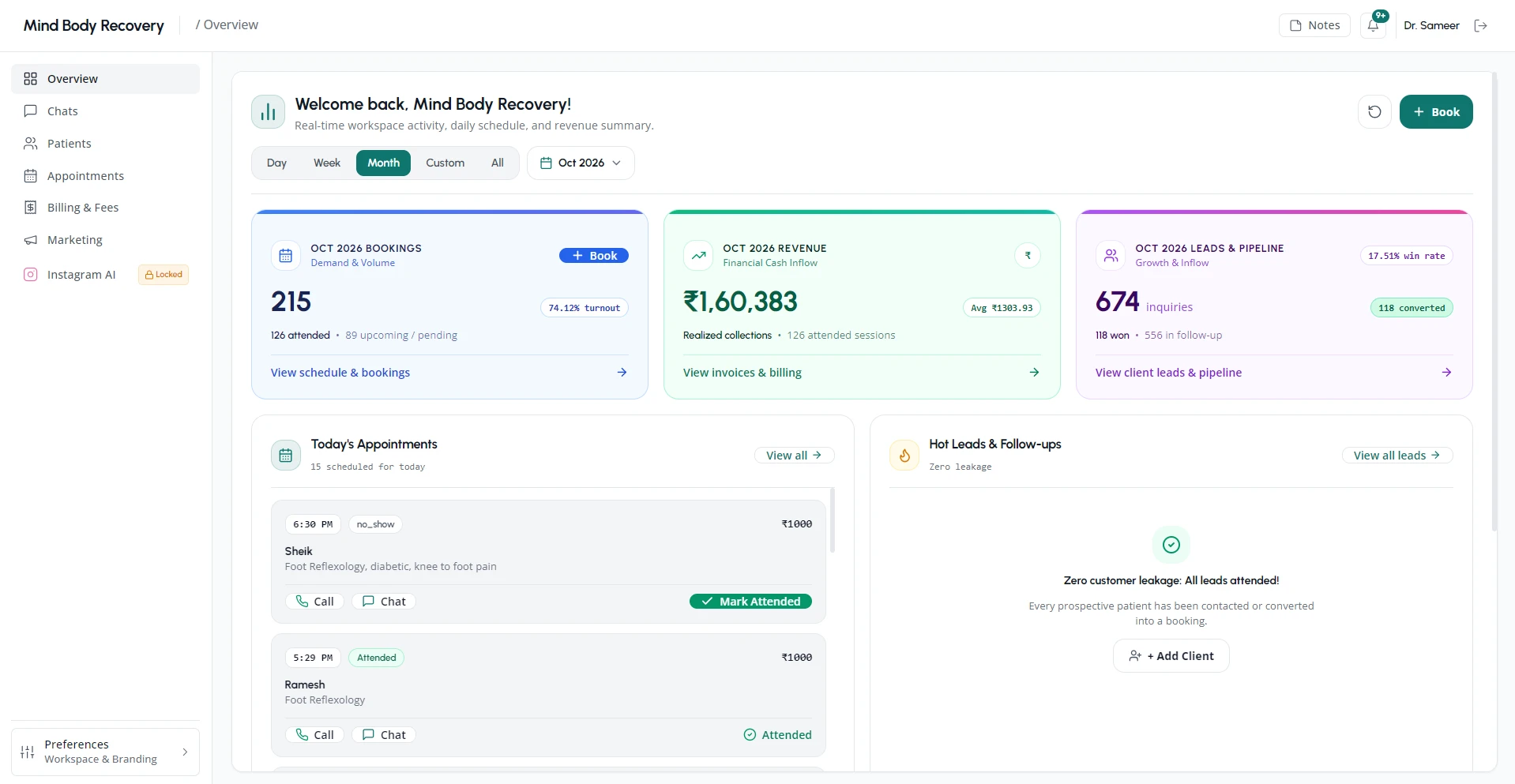Click the rupee icon in the Revenue card
The height and width of the screenshot is (784, 1515).
tap(1028, 256)
